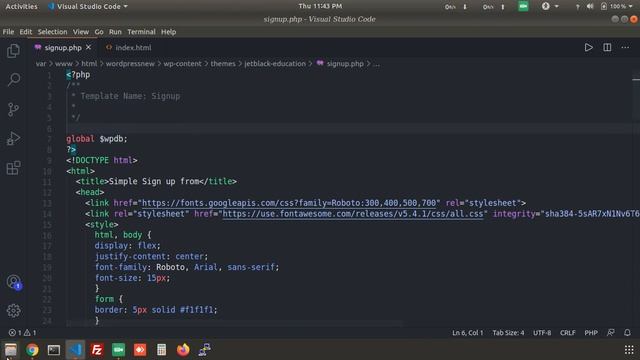Select the signup.php editor tab

(63, 48)
